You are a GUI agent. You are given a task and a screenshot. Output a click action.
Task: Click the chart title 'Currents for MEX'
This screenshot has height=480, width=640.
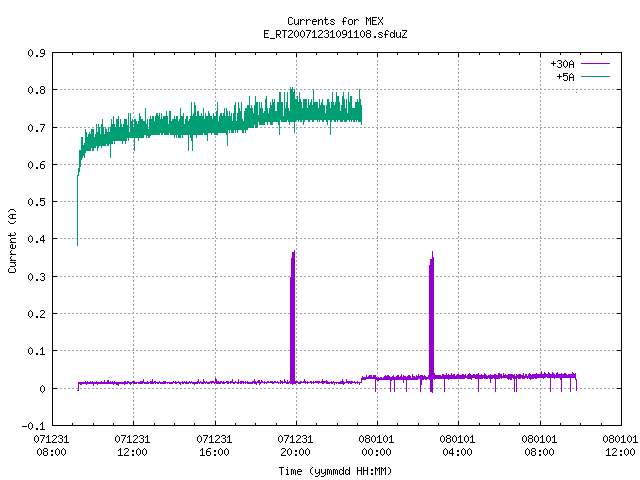coord(335,21)
